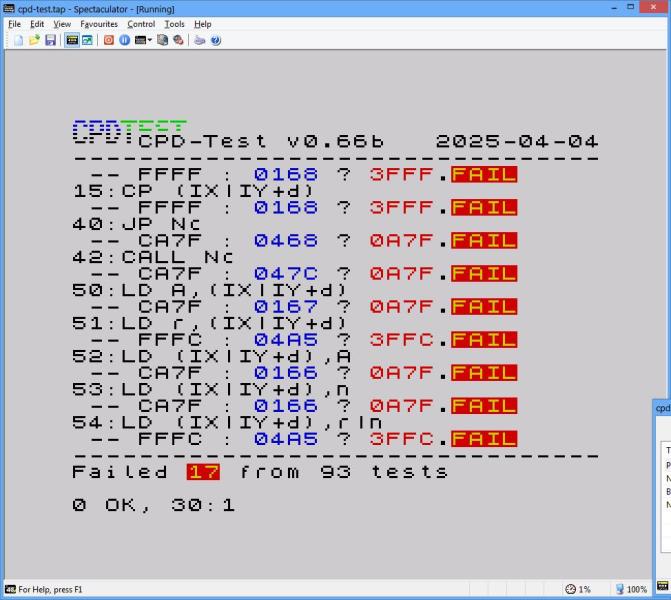Image resolution: width=671 pixels, height=600 pixels.
Task: Expand the model selection dropdown arrow
Action: [x=150, y=40]
